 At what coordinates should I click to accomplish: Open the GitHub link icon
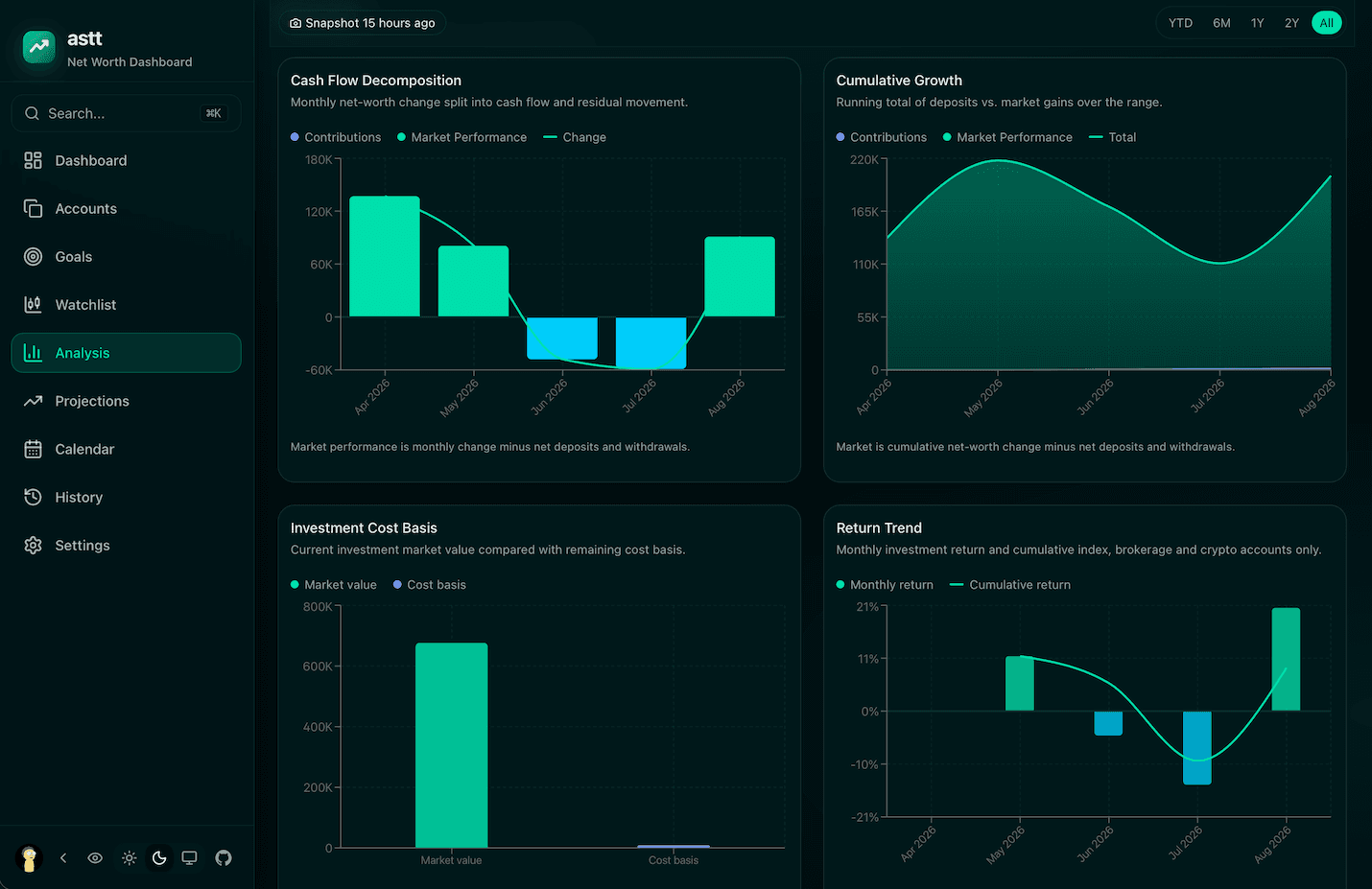[x=224, y=858]
